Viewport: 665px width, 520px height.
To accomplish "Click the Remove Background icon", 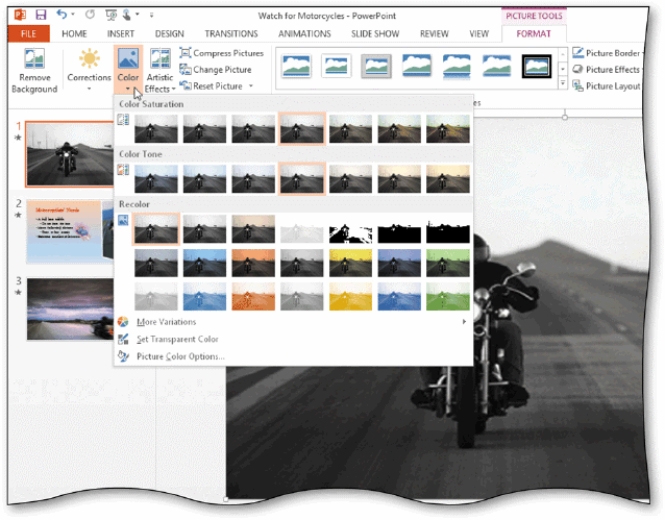I will [x=35, y=60].
